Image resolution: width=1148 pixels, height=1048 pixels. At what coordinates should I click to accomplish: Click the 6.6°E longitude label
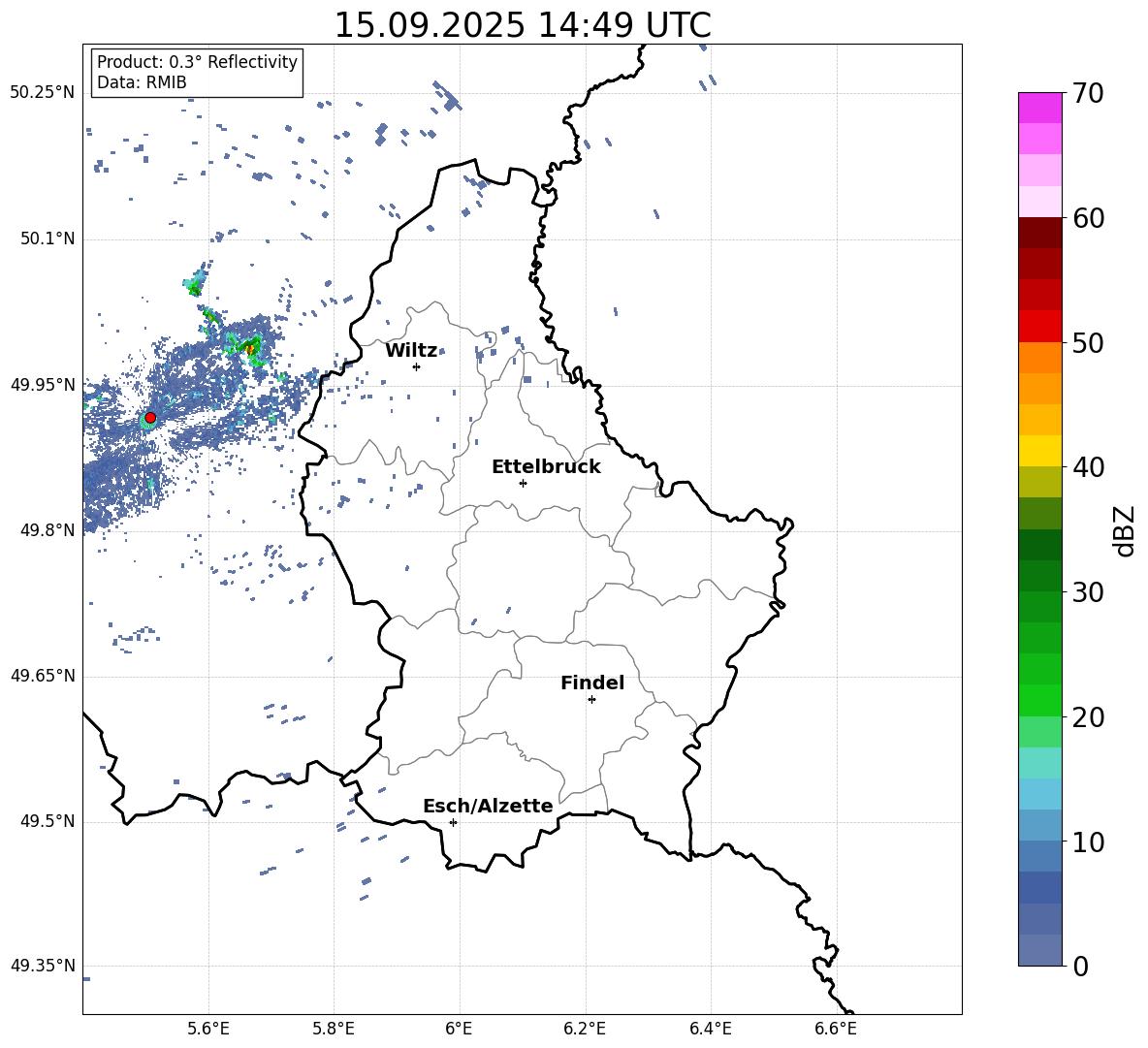tap(836, 1029)
